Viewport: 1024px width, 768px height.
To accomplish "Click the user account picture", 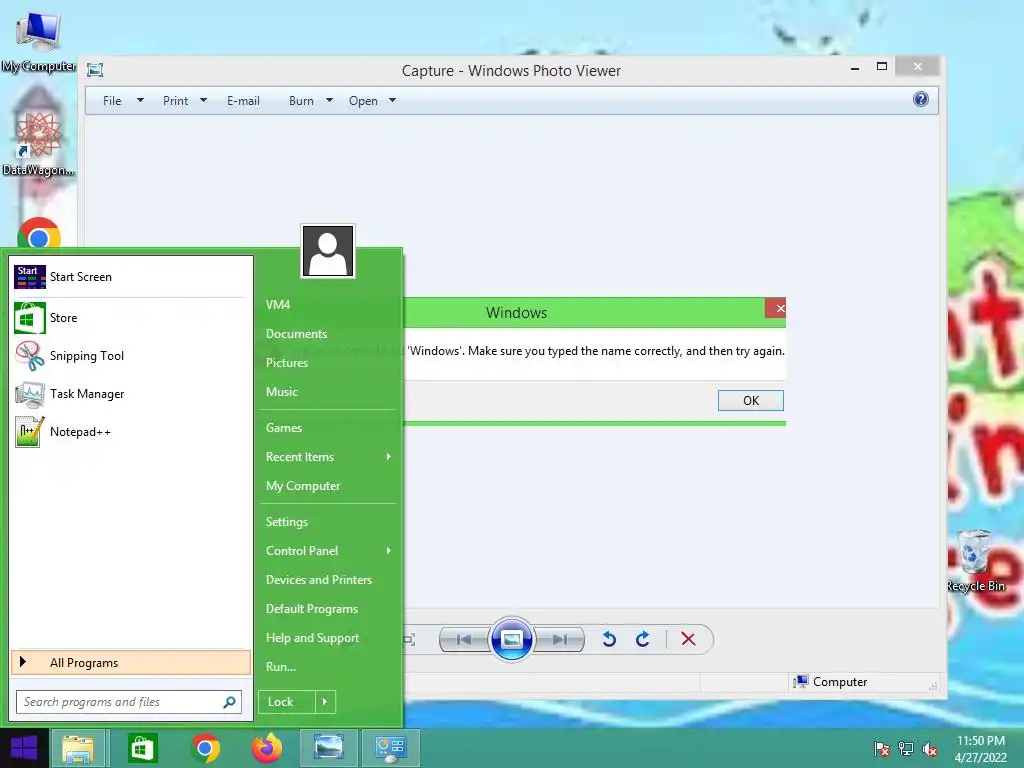I will click(x=328, y=251).
